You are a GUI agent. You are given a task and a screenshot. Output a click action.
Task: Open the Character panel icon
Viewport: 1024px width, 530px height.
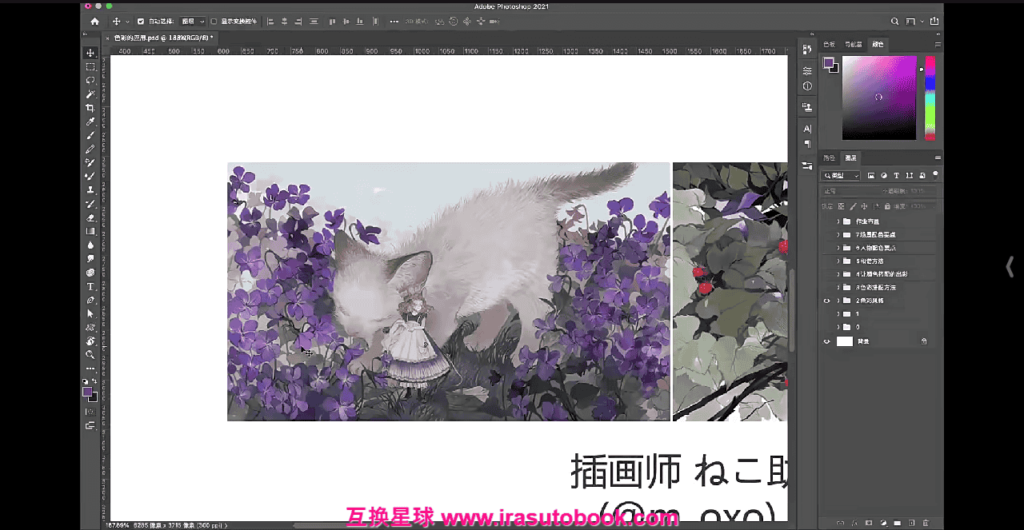[x=807, y=129]
